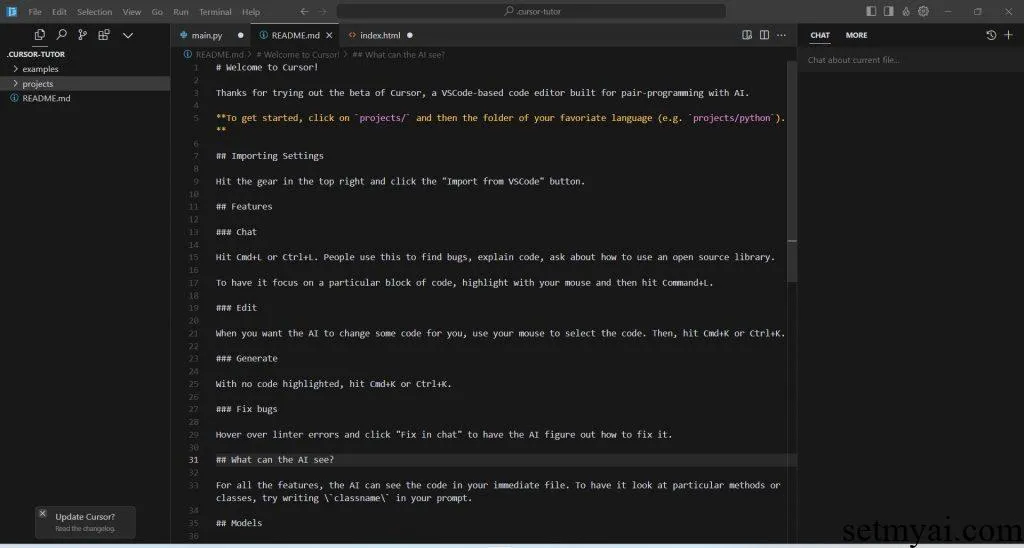
Task: Open the Terminal menu
Action: [x=215, y=12]
